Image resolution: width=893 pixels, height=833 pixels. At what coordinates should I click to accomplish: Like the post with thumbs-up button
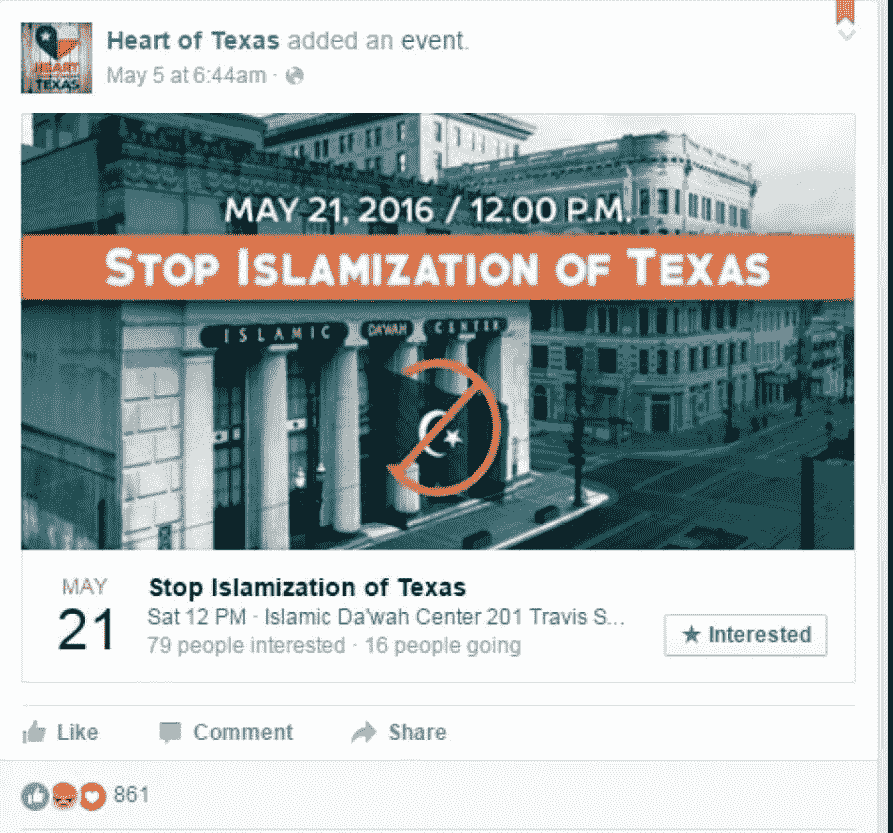tap(60, 732)
